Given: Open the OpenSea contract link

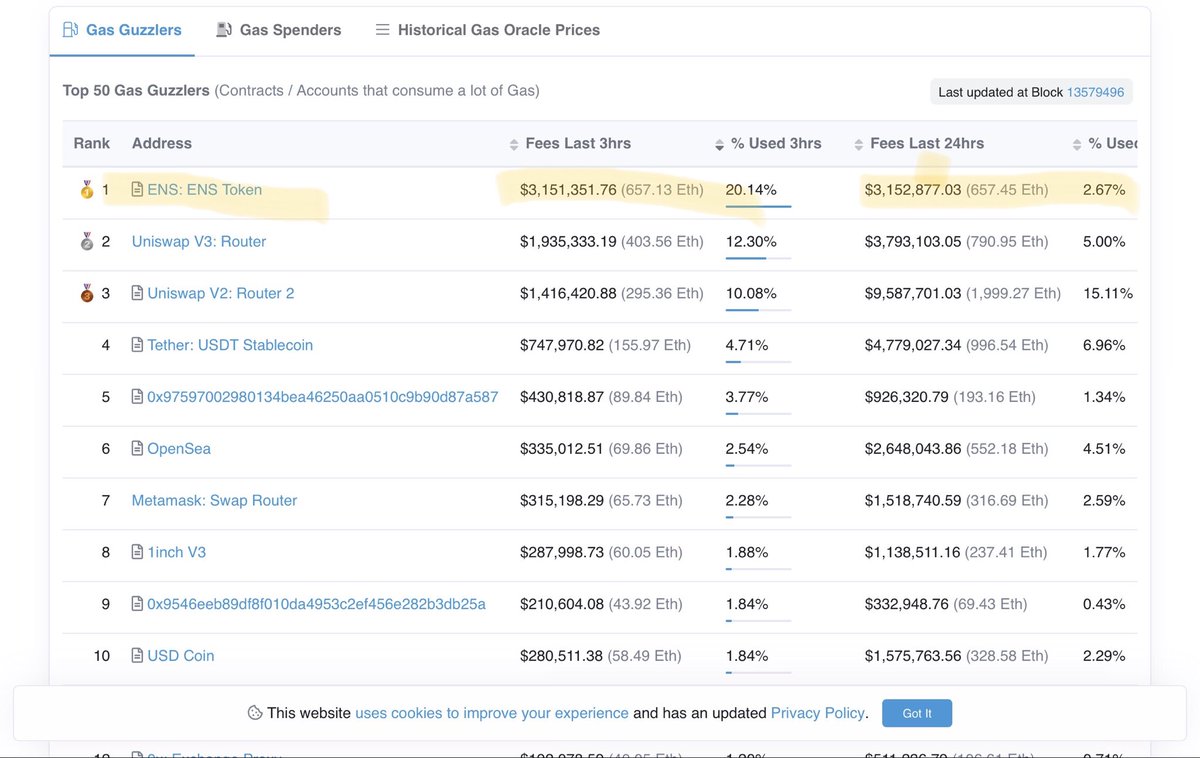Looking at the screenshot, I should pyautogui.click(x=179, y=449).
